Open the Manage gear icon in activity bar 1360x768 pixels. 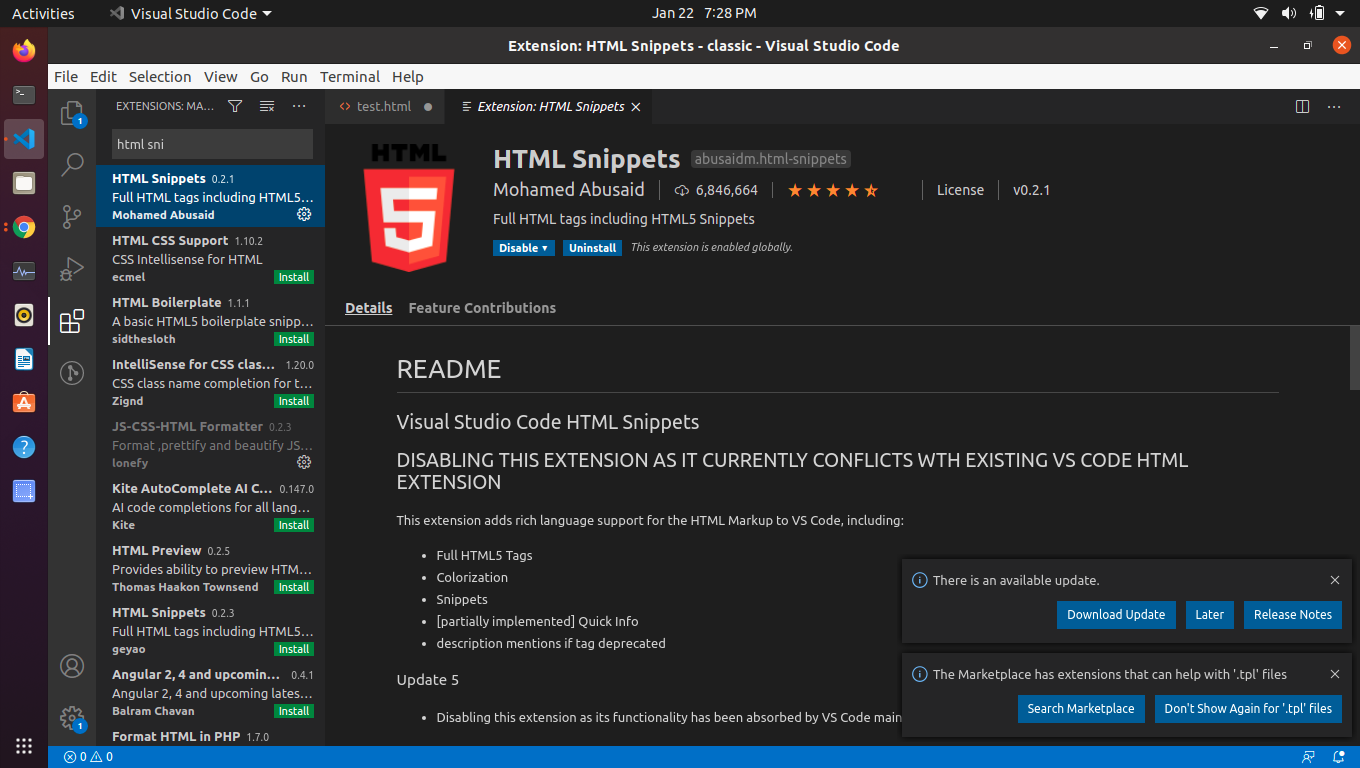[72, 717]
